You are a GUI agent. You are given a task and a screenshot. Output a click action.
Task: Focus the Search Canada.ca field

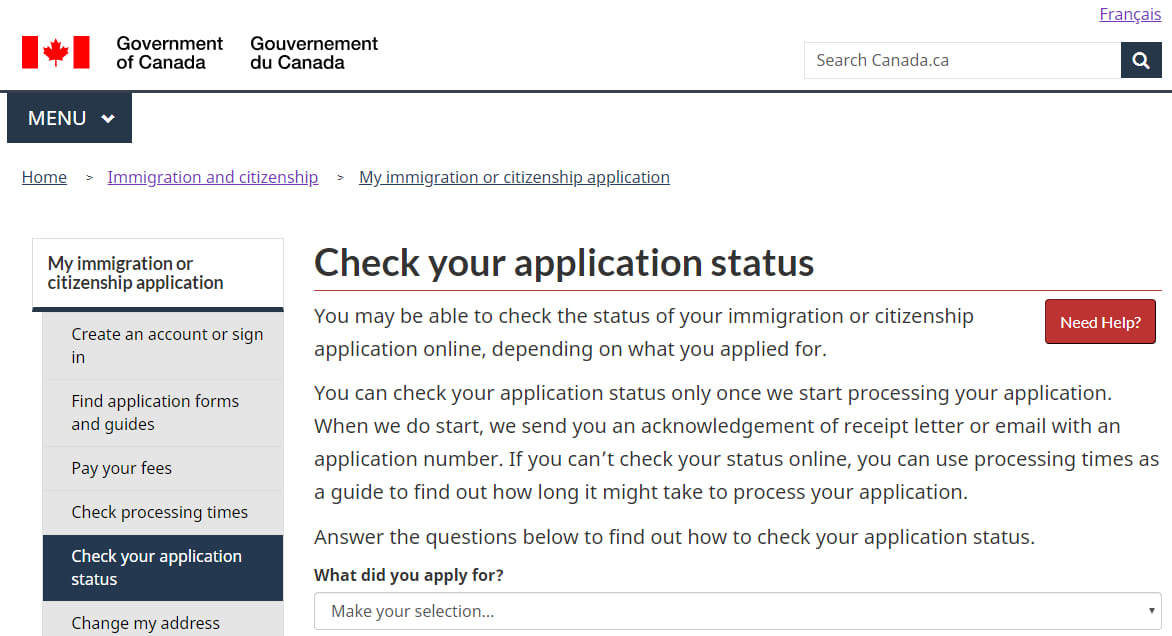pos(962,61)
